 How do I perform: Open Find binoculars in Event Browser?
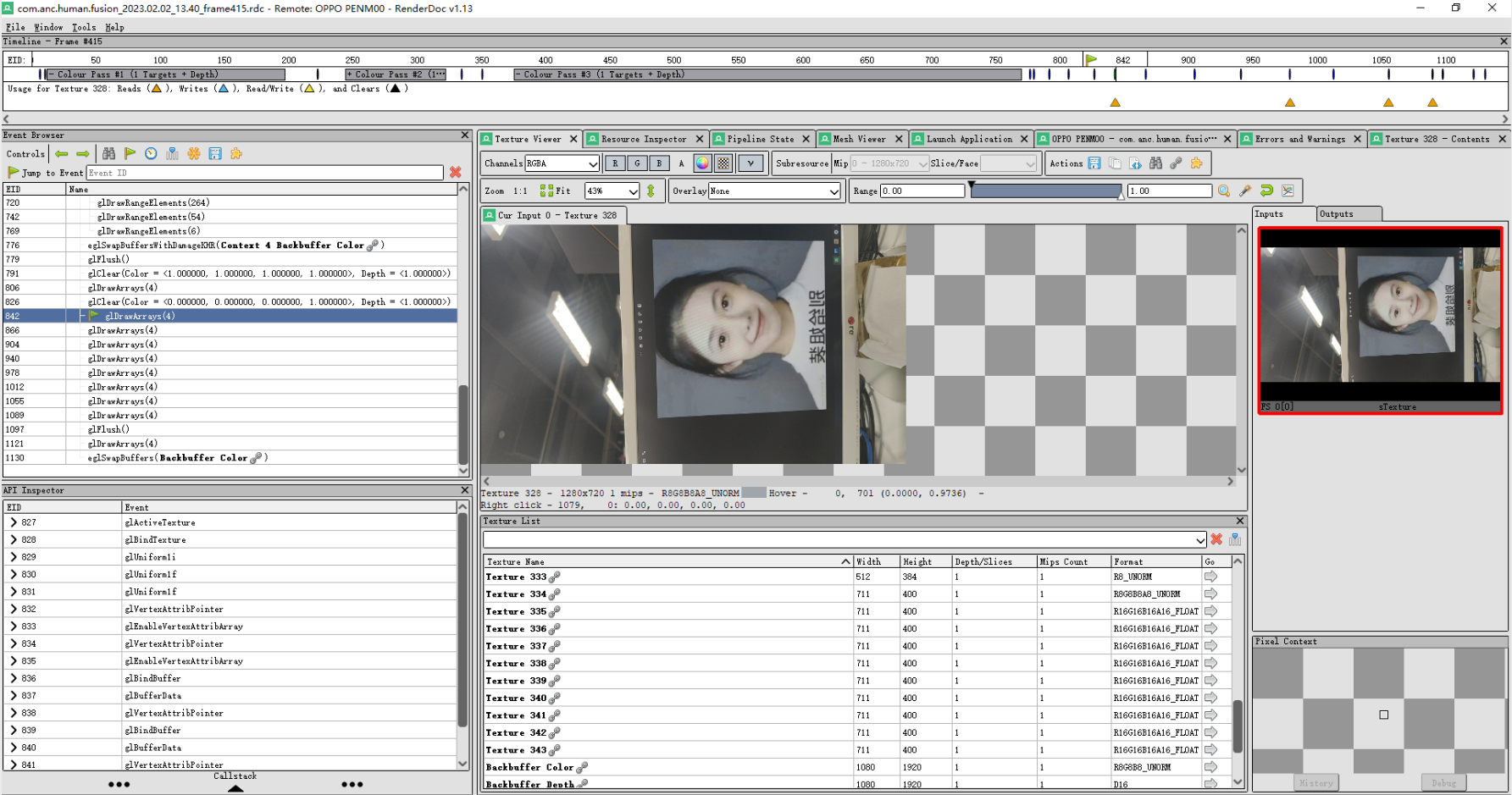tap(108, 153)
